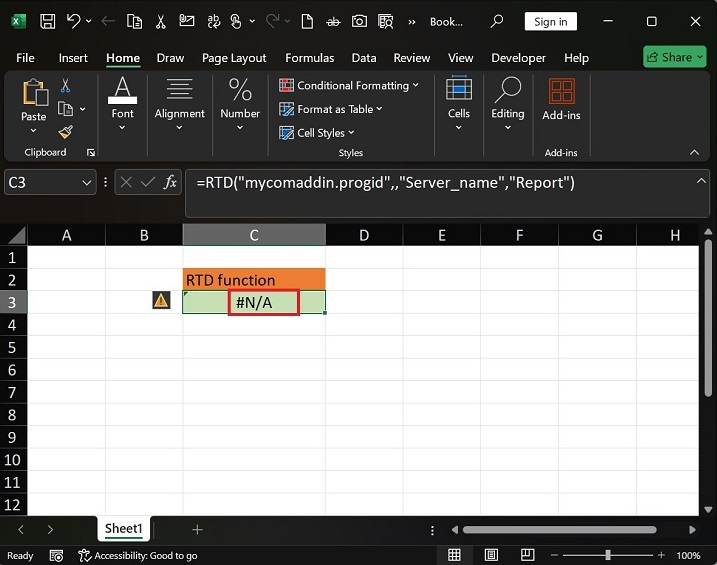Click the error warning icon beside C3

(161, 301)
